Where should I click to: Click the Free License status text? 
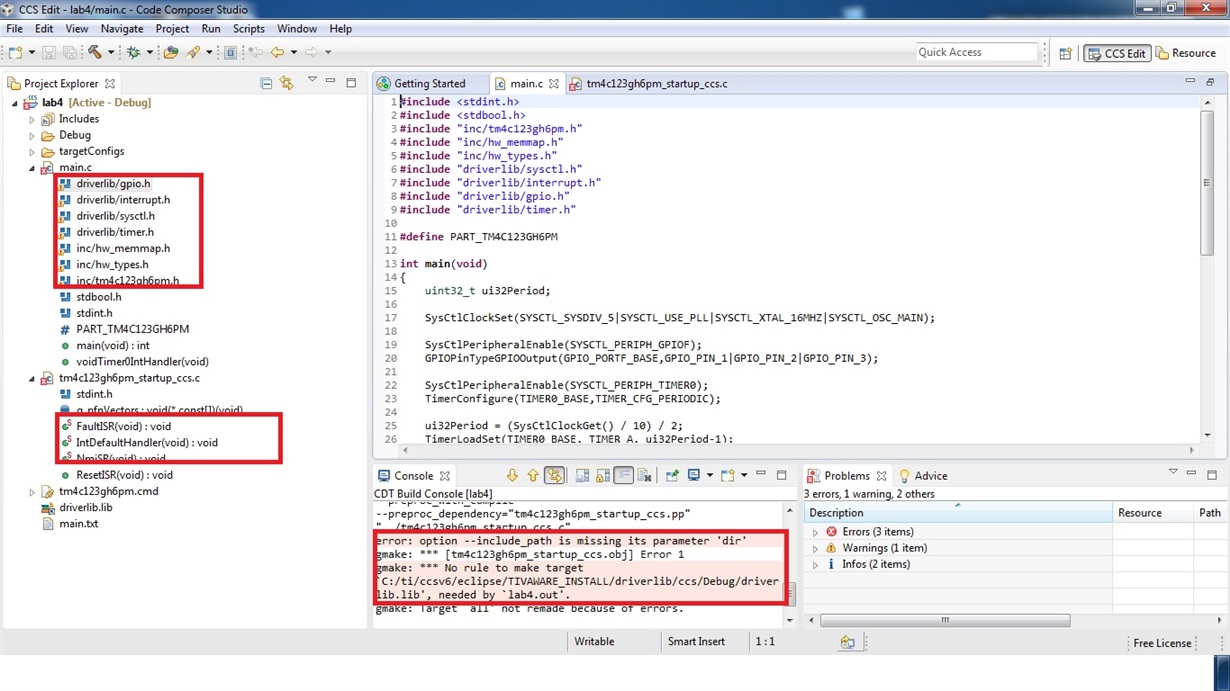(x=1161, y=643)
